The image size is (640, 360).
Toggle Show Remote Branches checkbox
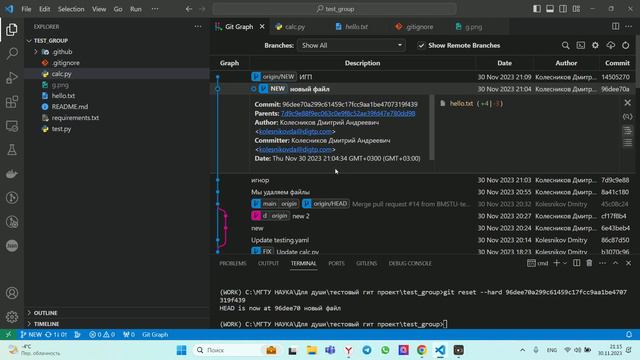421,45
